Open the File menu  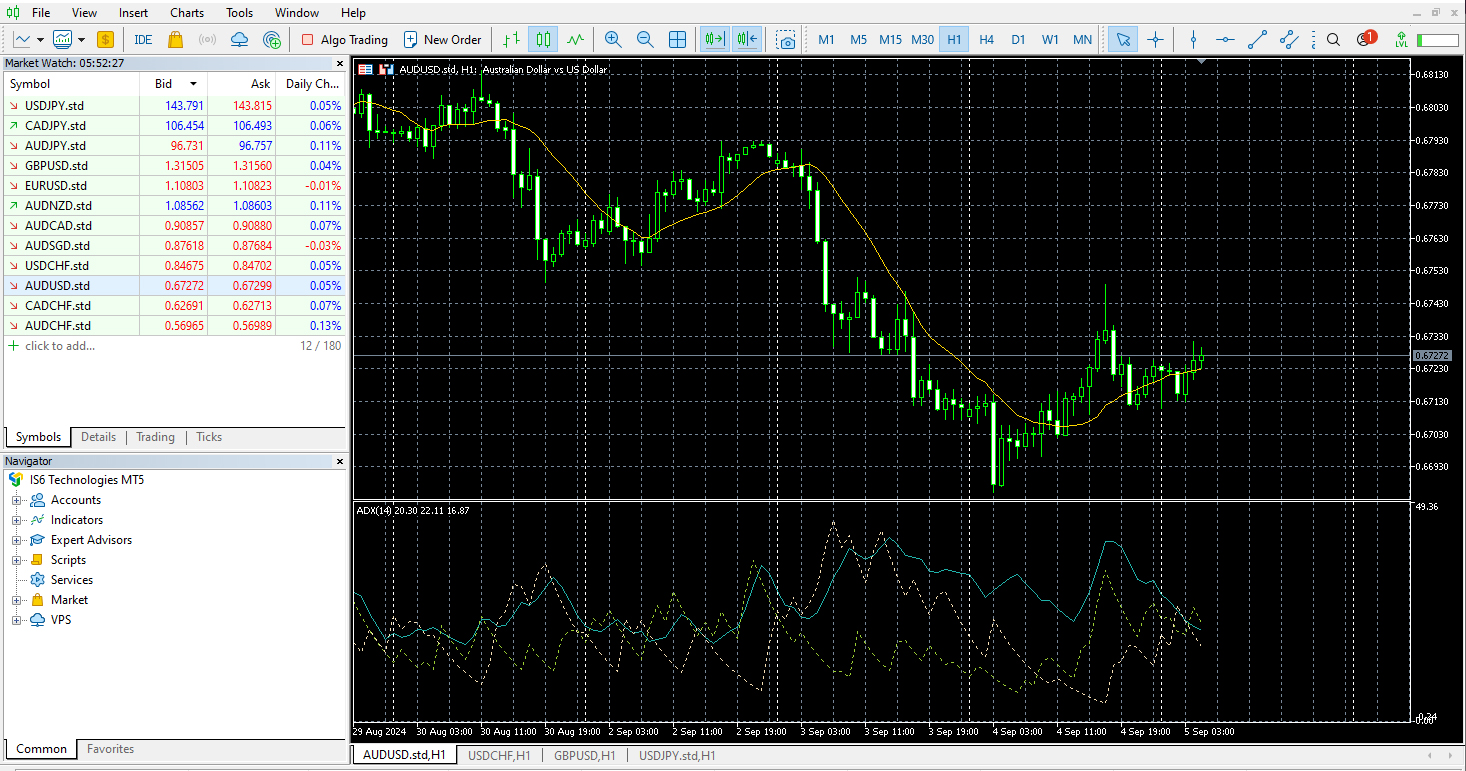coord(41,13)
